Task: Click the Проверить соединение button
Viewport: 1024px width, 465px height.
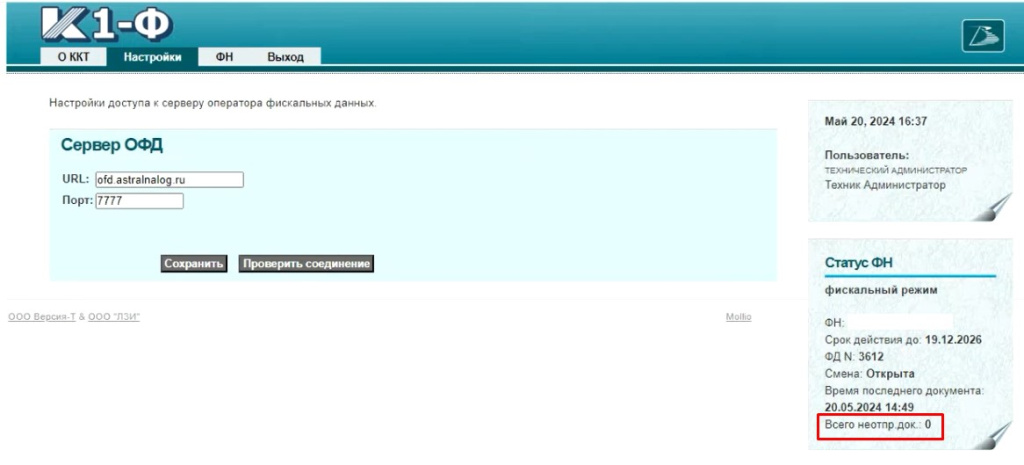Action: [306, 264]
